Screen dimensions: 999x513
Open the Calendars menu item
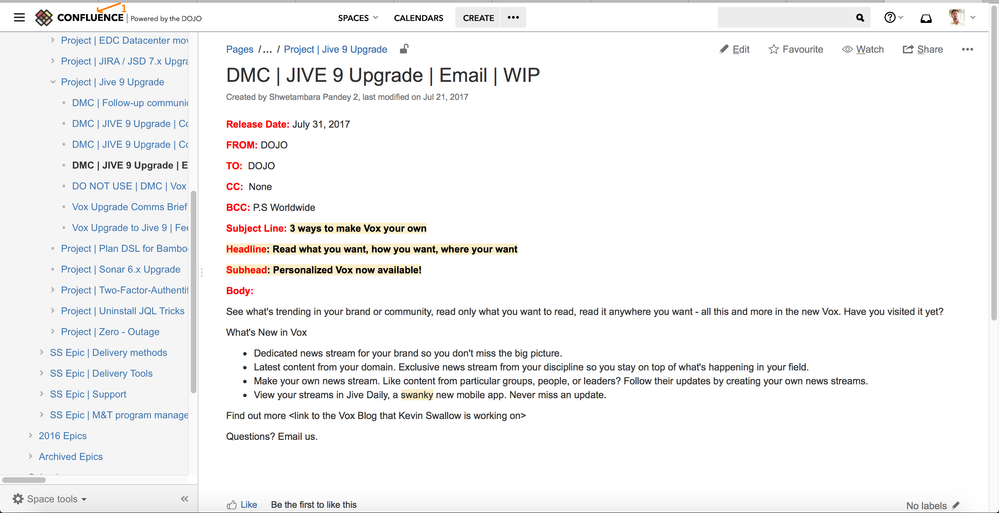click(419, 18)
